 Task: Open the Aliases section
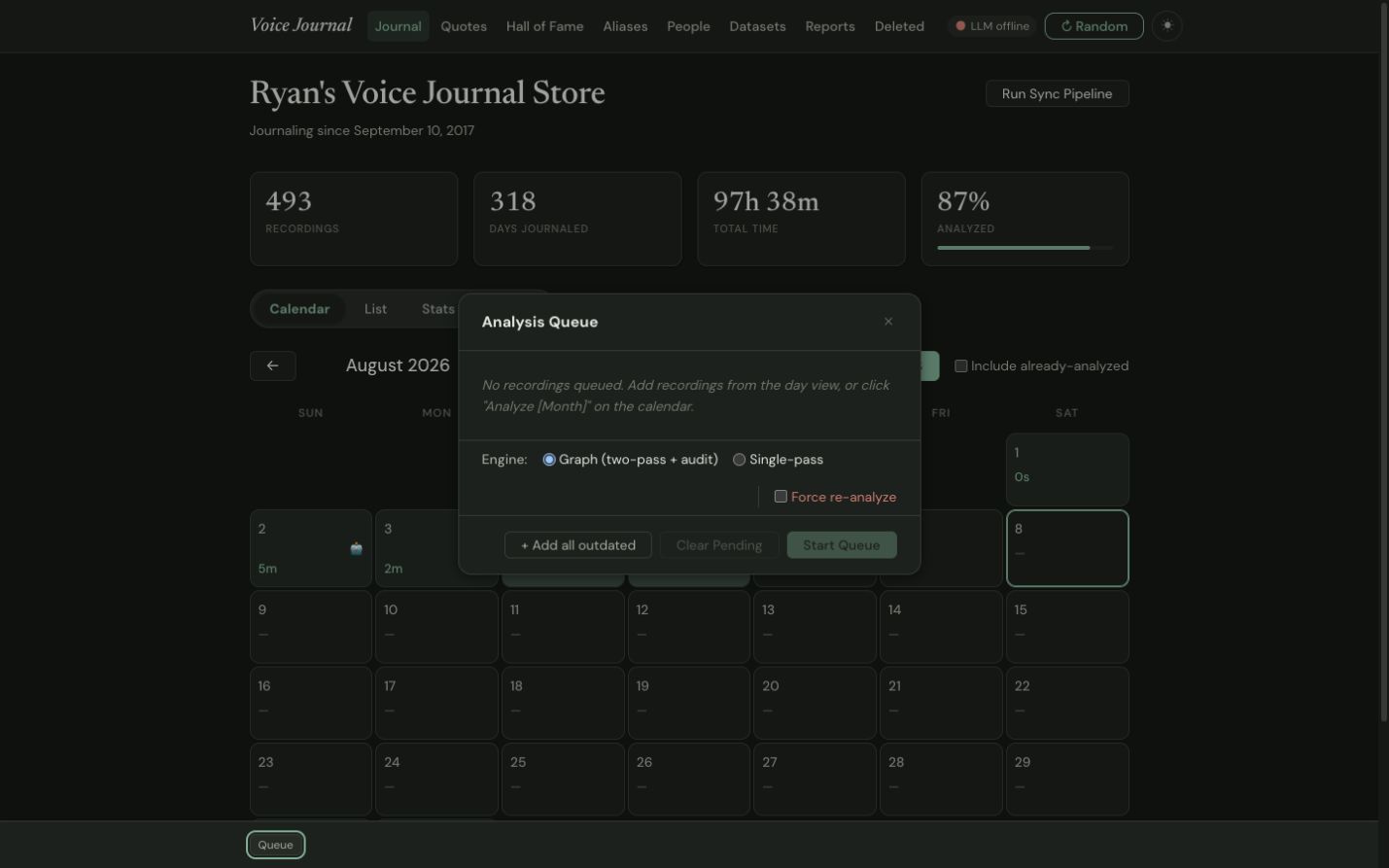click(625, 26)
